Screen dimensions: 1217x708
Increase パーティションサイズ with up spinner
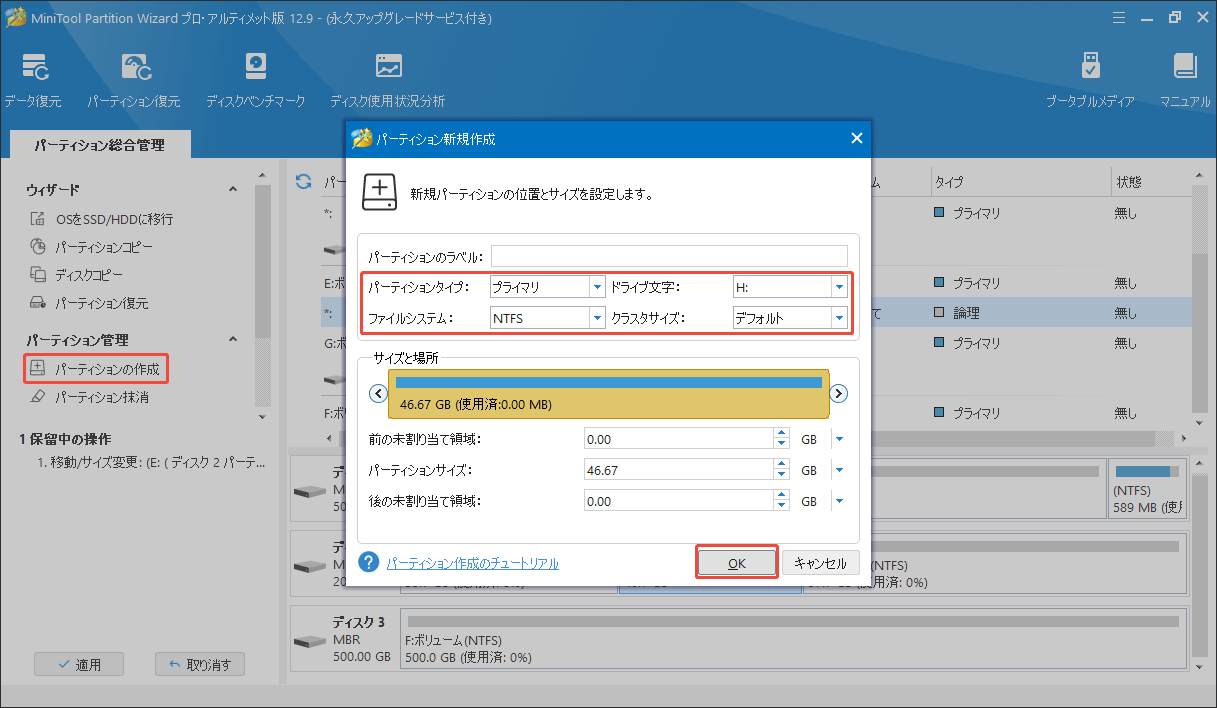click(x=781, y=465)
